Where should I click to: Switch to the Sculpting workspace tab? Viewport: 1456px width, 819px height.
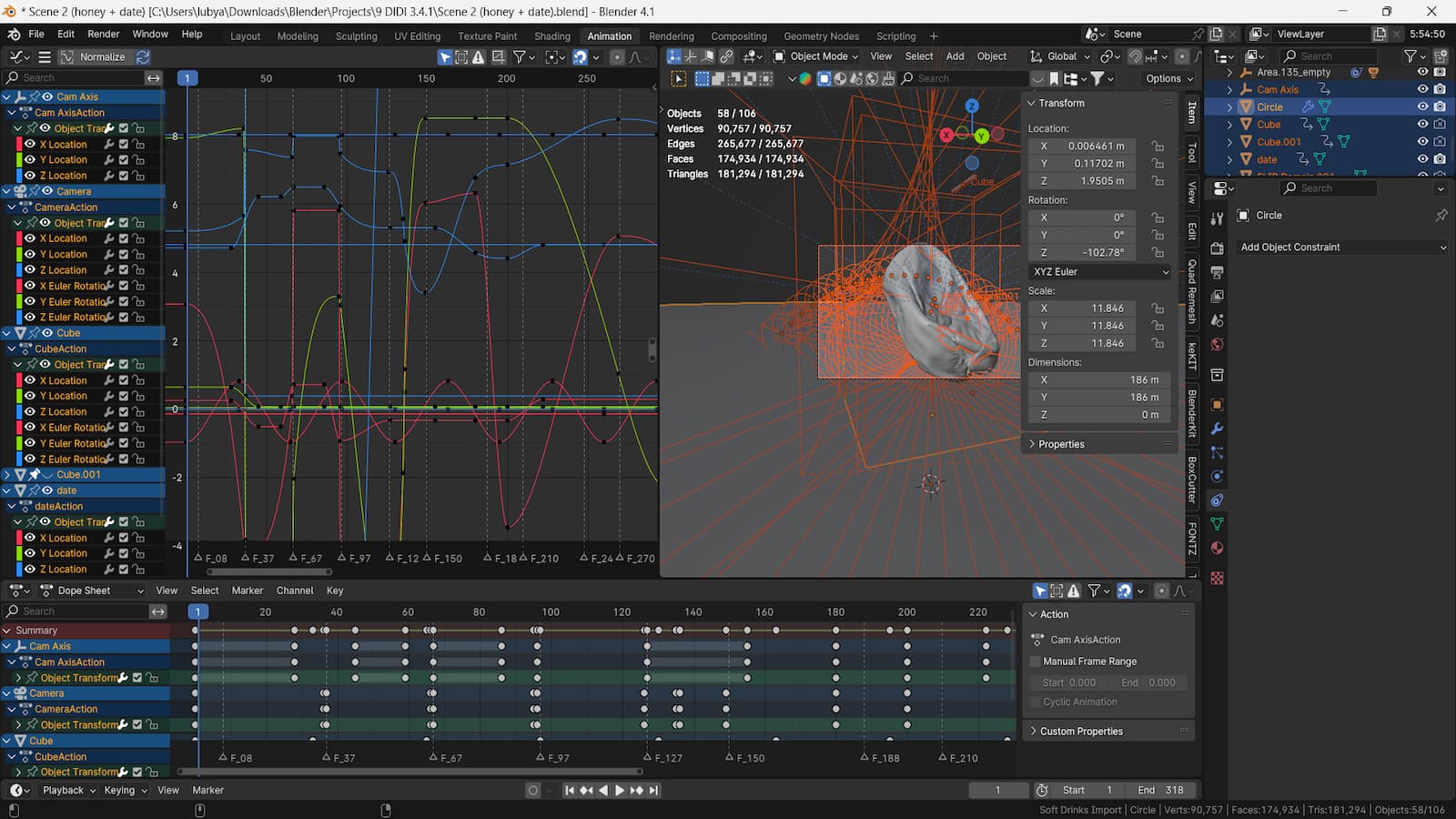click(x=356, y=36)
